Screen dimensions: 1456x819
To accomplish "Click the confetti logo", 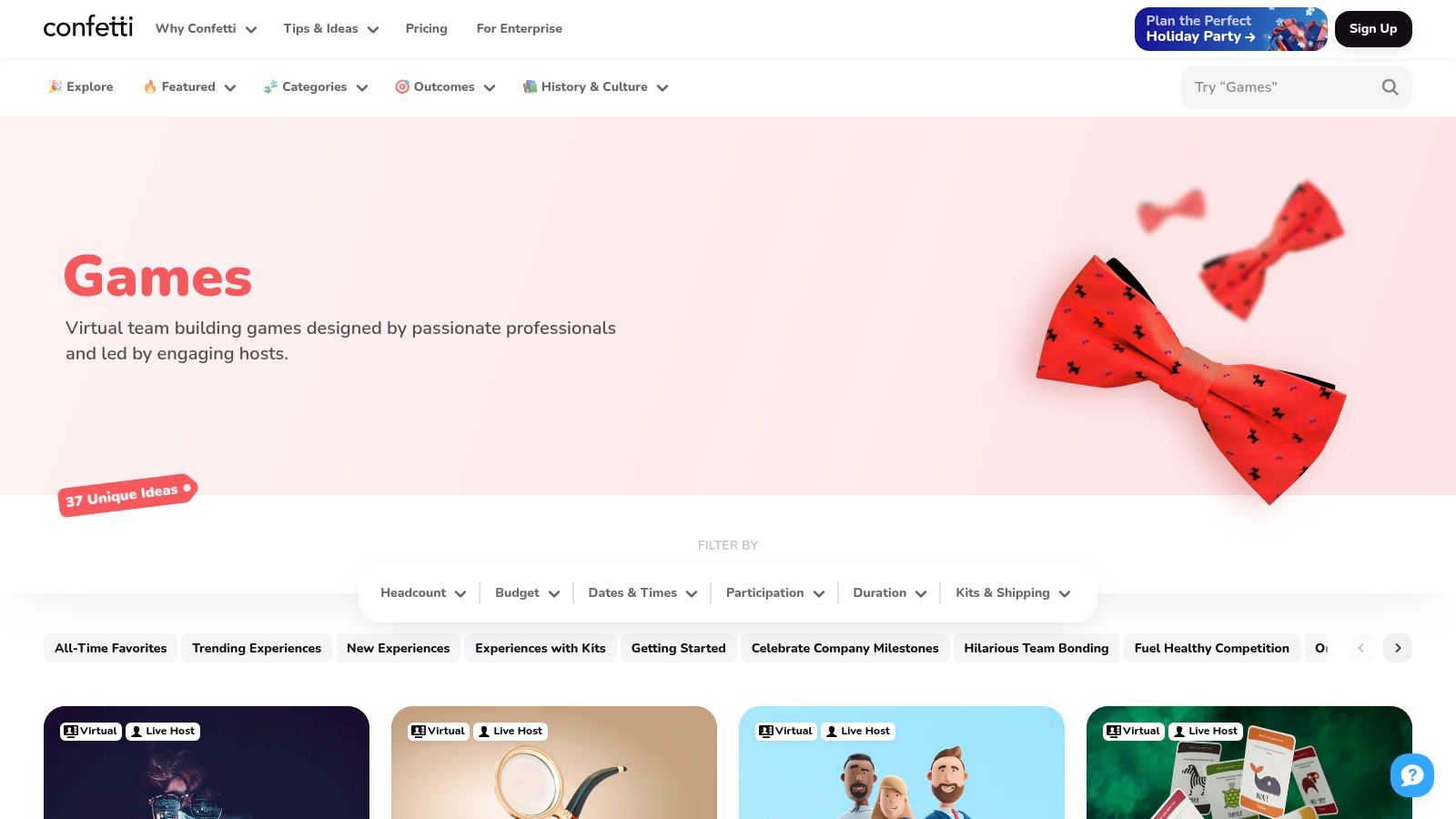I will click(88, 27).
